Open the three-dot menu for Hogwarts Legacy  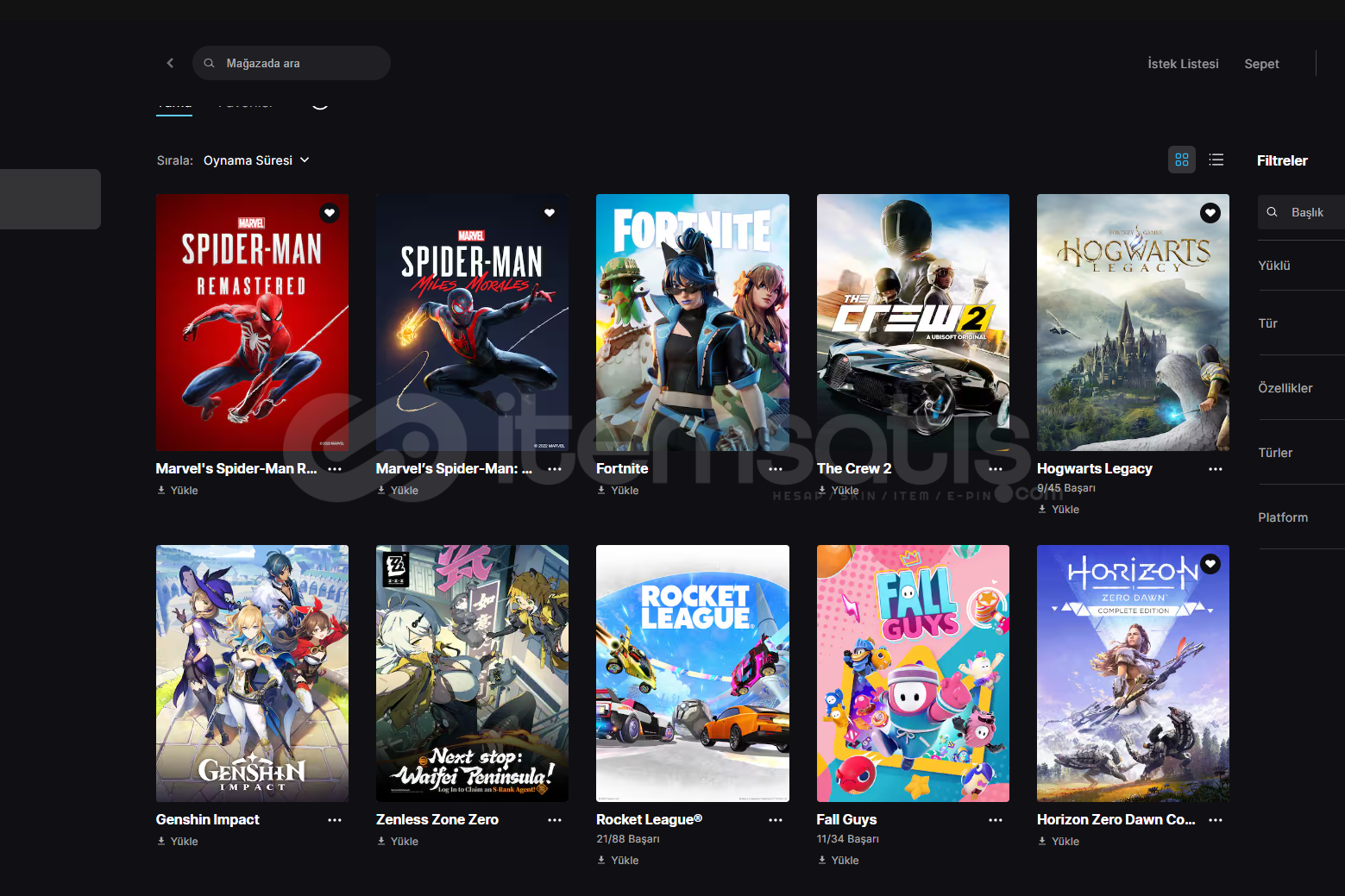click(x=1216, y=469)
